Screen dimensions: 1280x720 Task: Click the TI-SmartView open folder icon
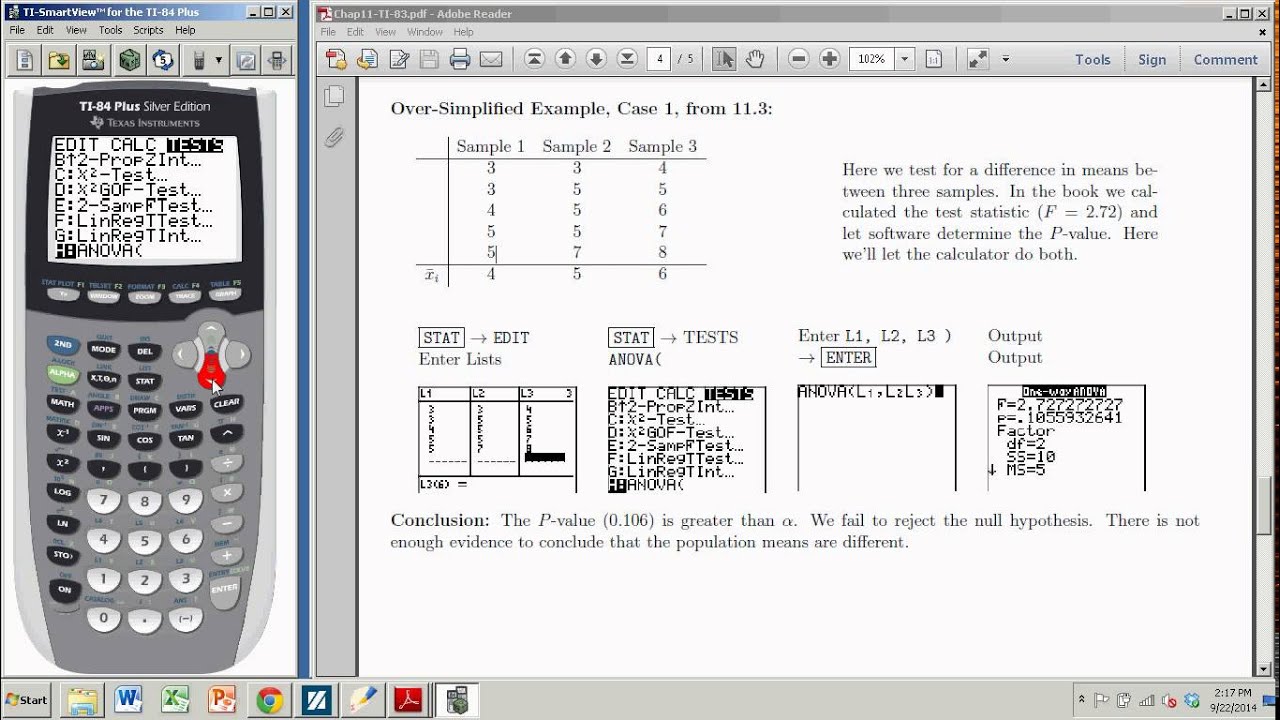tap(59, 60)
